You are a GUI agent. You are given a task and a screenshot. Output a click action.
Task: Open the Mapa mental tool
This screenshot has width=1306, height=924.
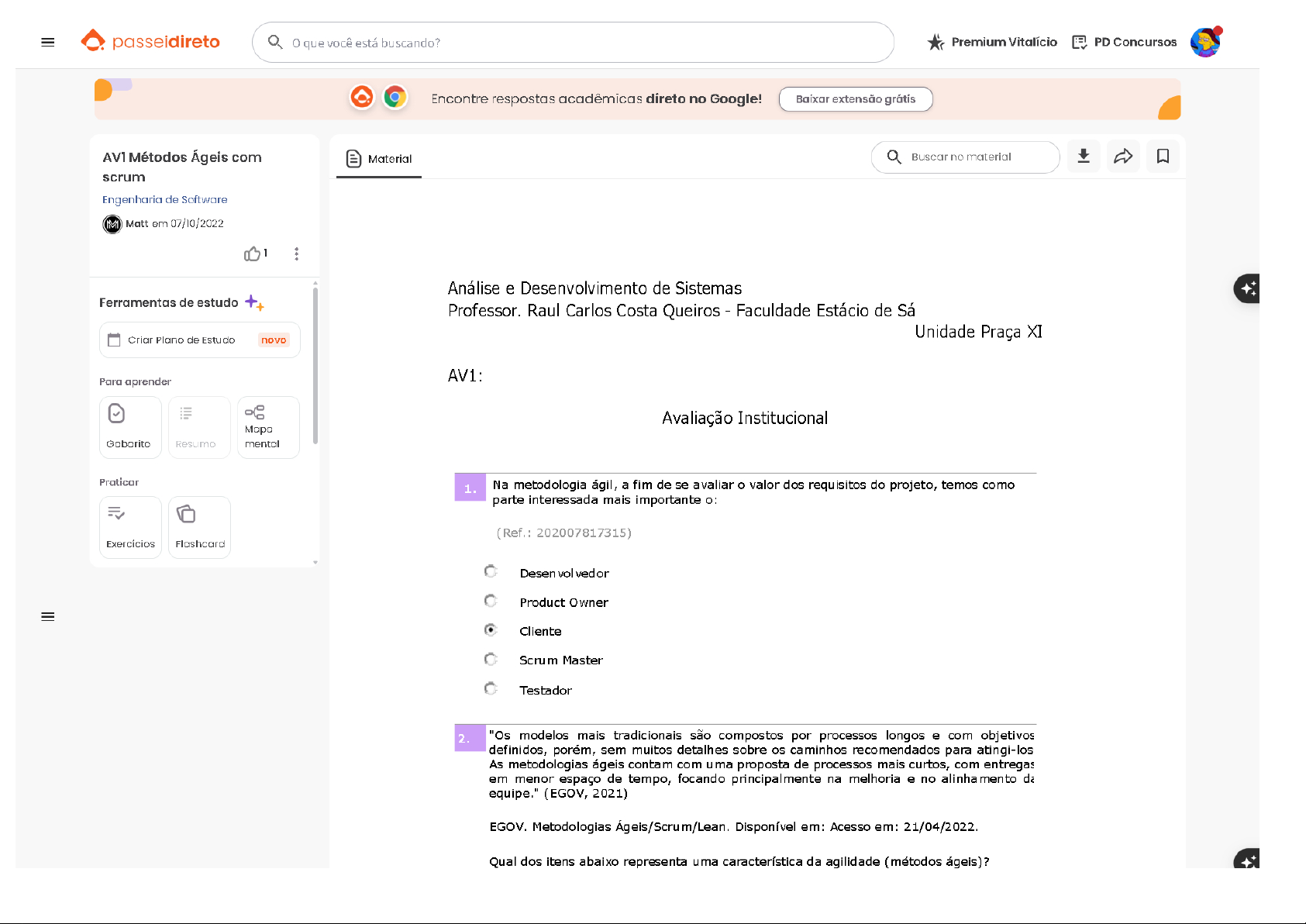(x=268, y=427)
